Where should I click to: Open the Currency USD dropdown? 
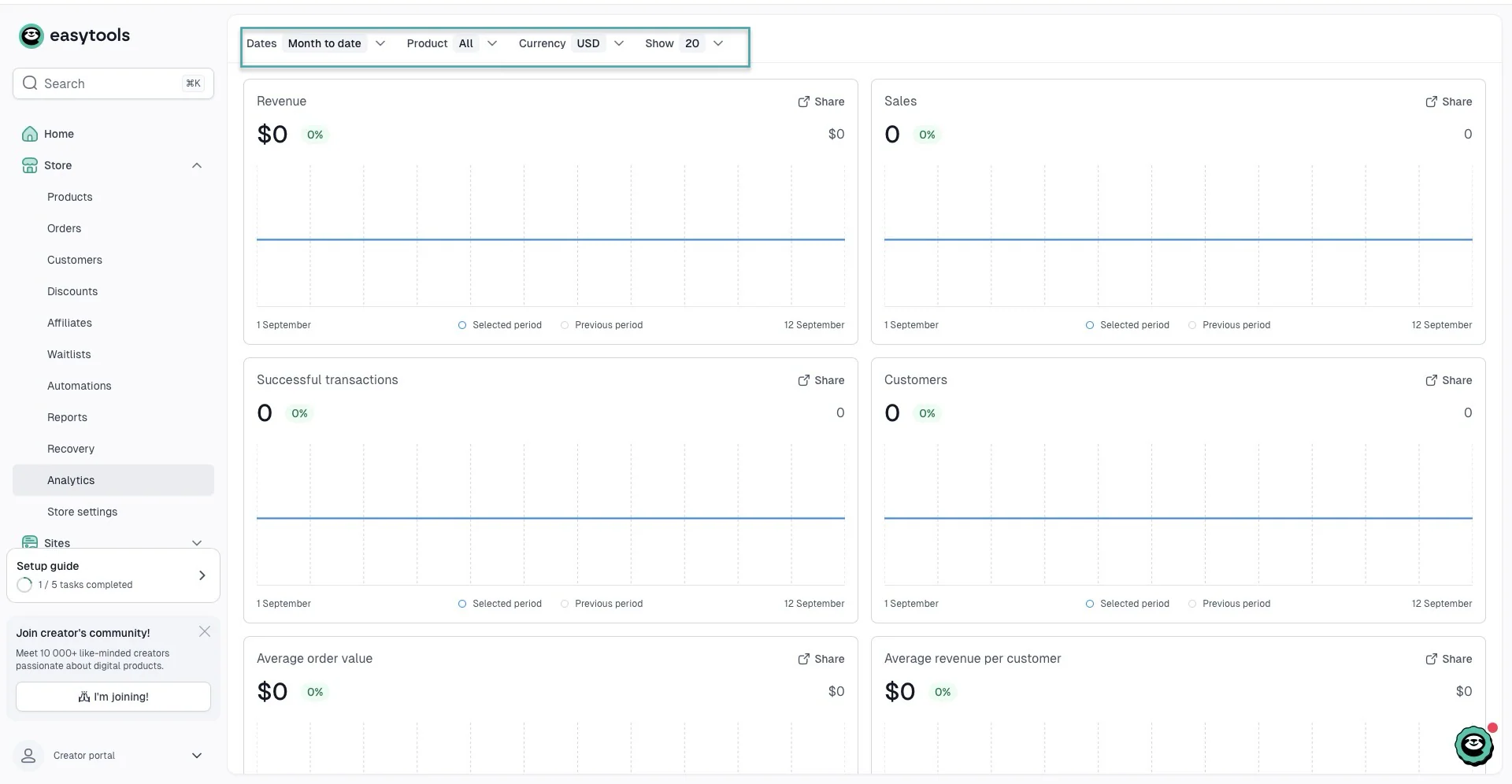point(571,43)
